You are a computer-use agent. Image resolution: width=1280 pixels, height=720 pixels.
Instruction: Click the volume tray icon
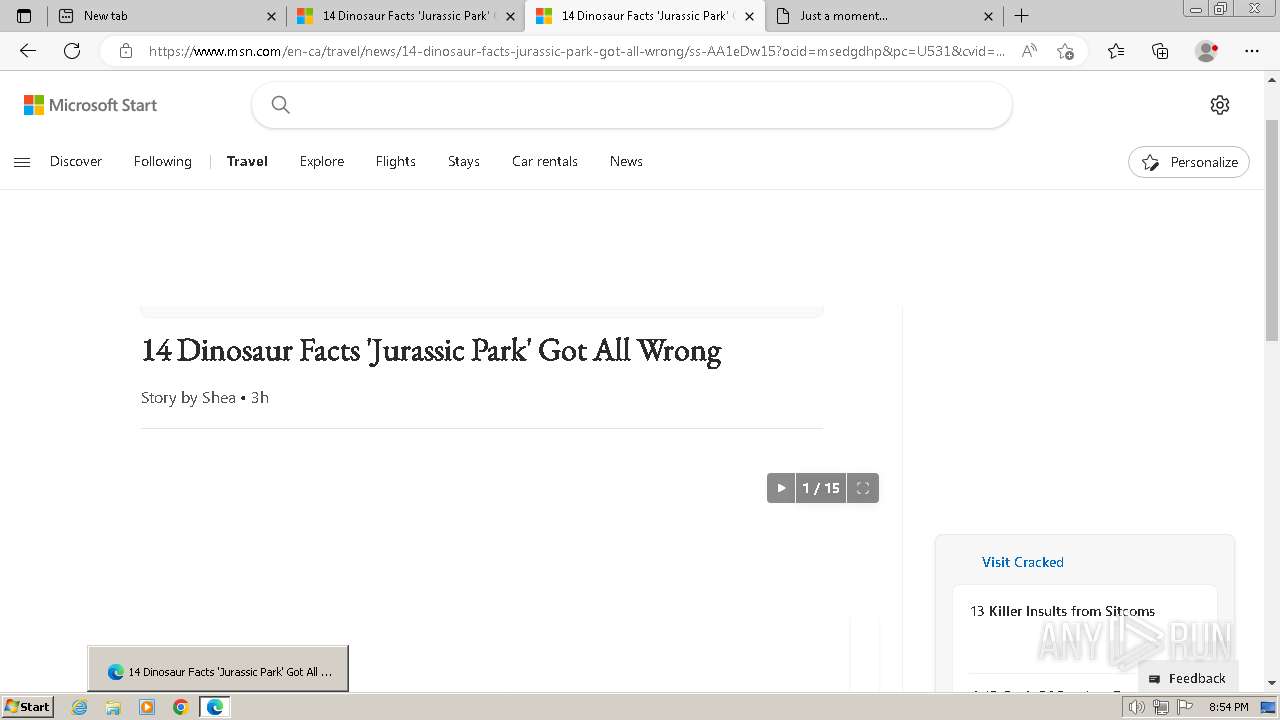coord(1136,707)
